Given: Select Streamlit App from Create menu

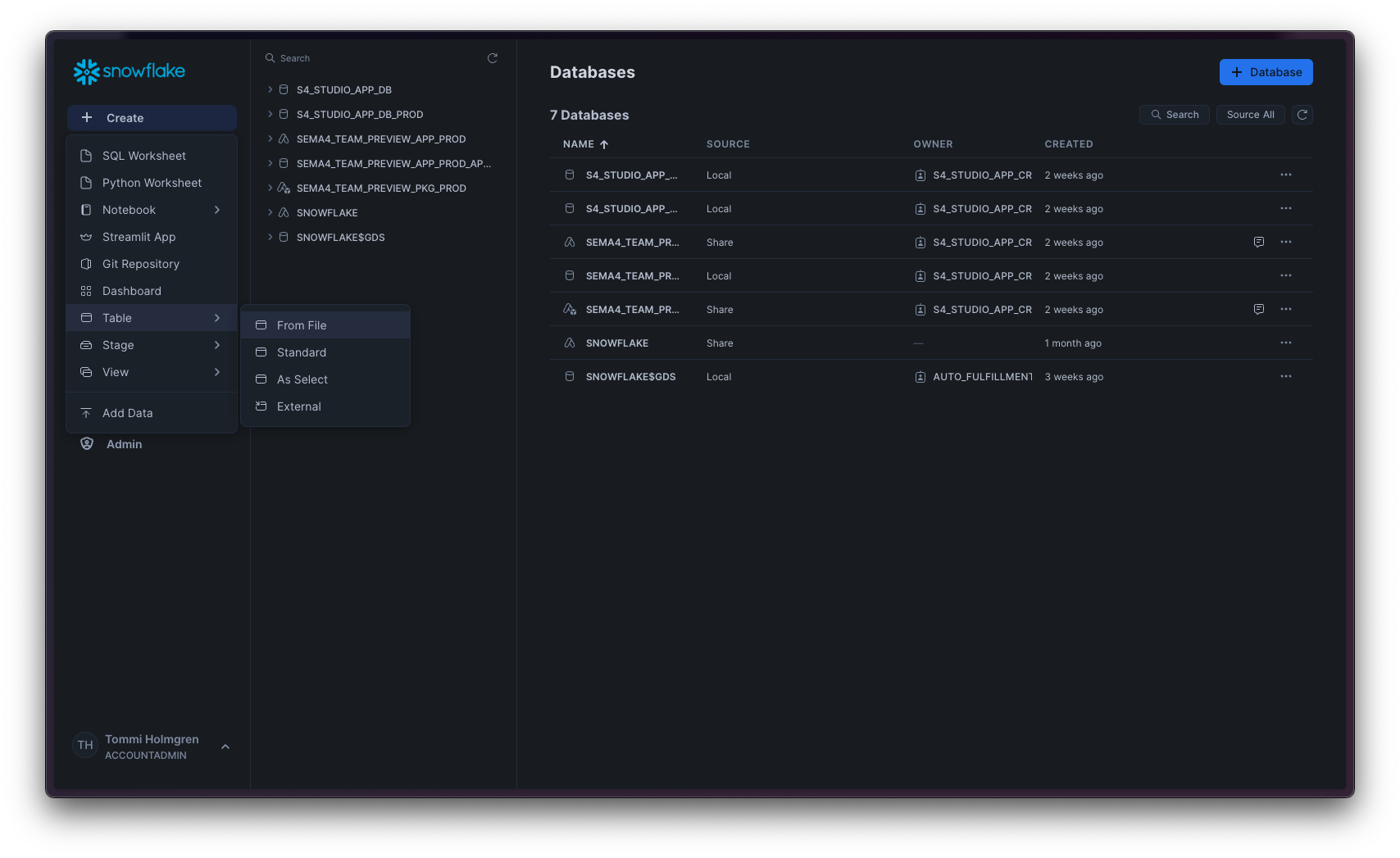Looking at the screenshot, I should [x=152, y=237].
